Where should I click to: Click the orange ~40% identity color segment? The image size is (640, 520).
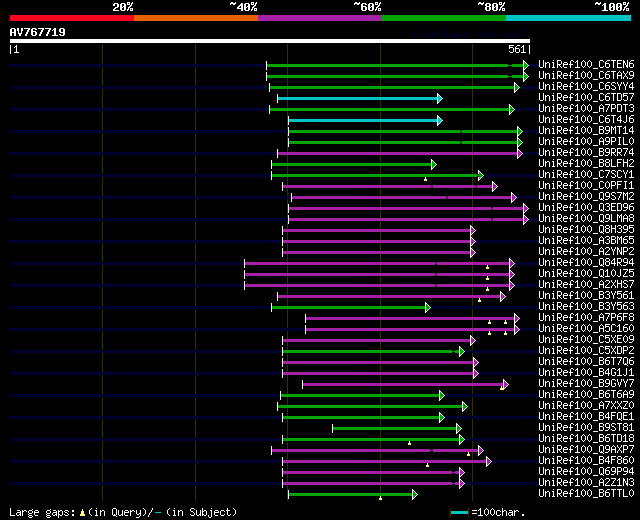196,18
